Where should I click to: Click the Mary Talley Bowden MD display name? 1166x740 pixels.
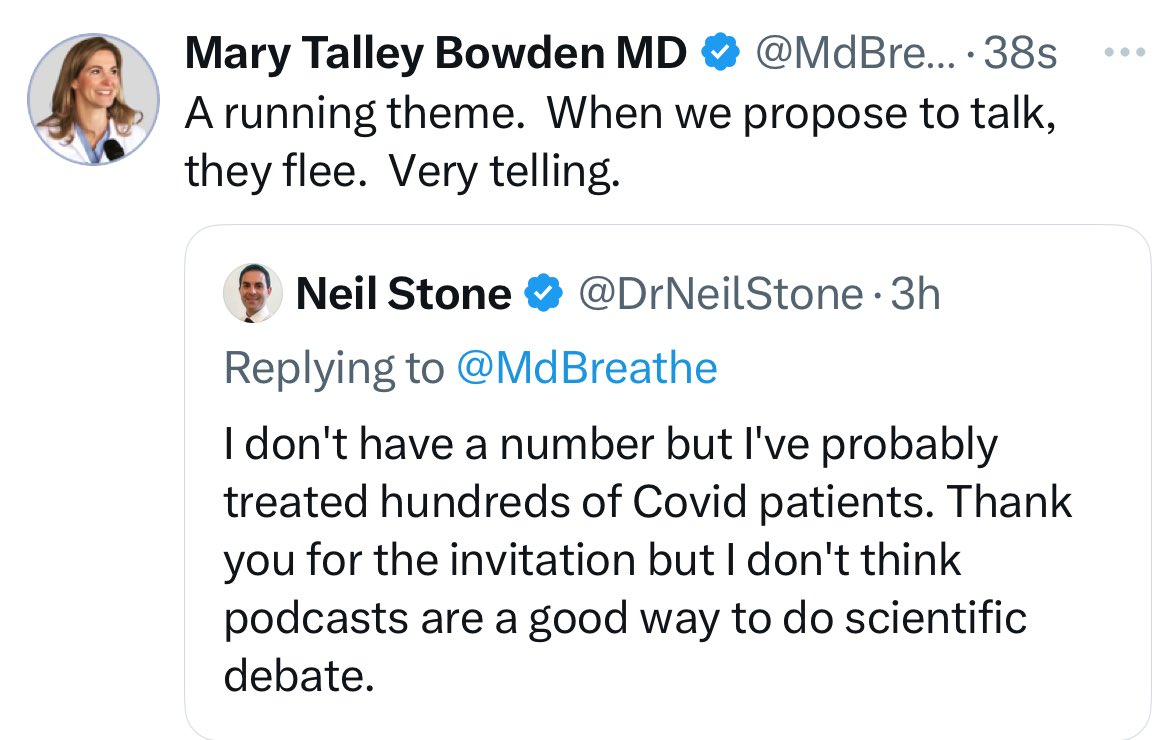click(x=436, y=54)
